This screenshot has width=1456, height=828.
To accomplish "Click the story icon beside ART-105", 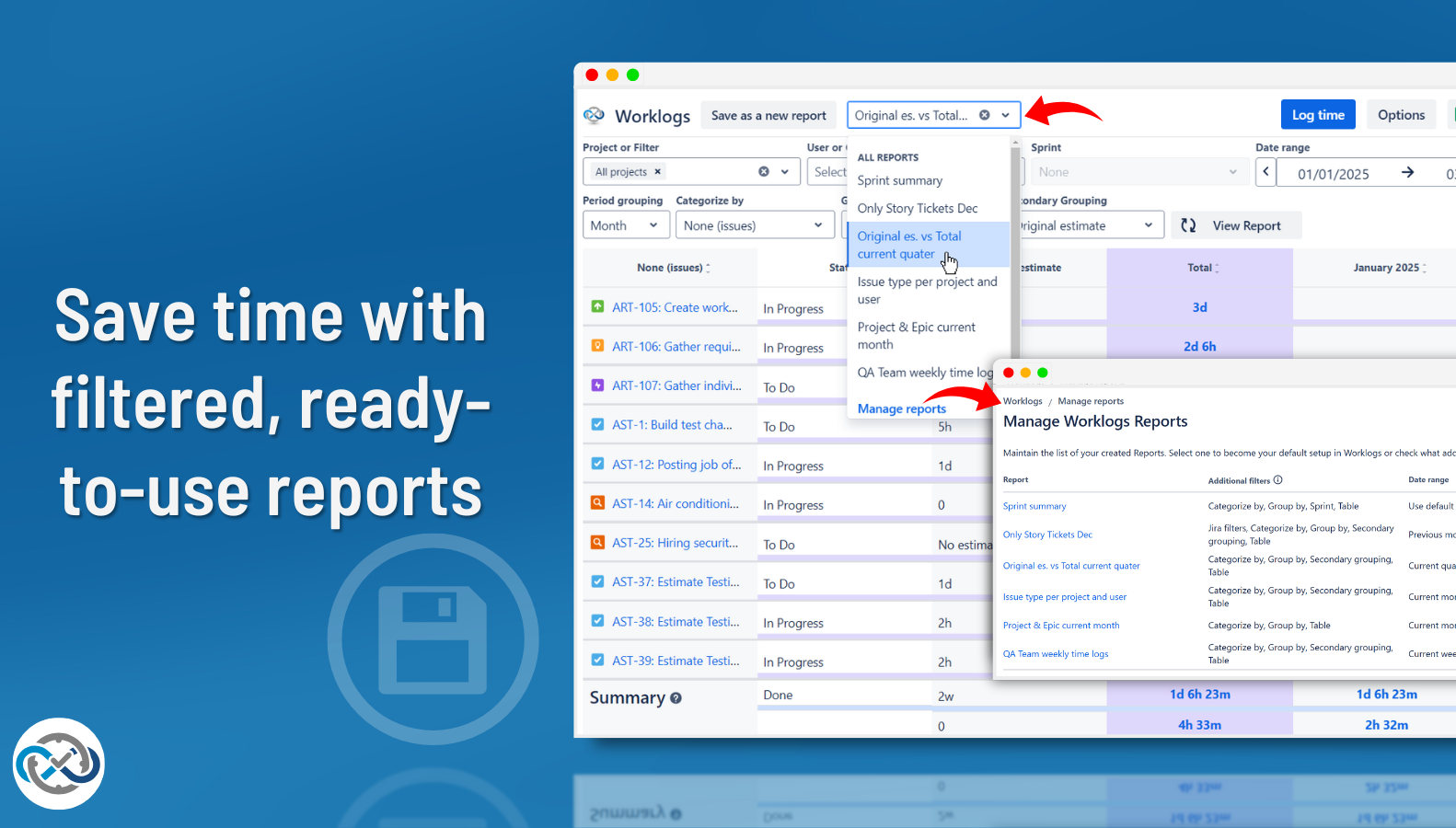I will coord(597,306).
